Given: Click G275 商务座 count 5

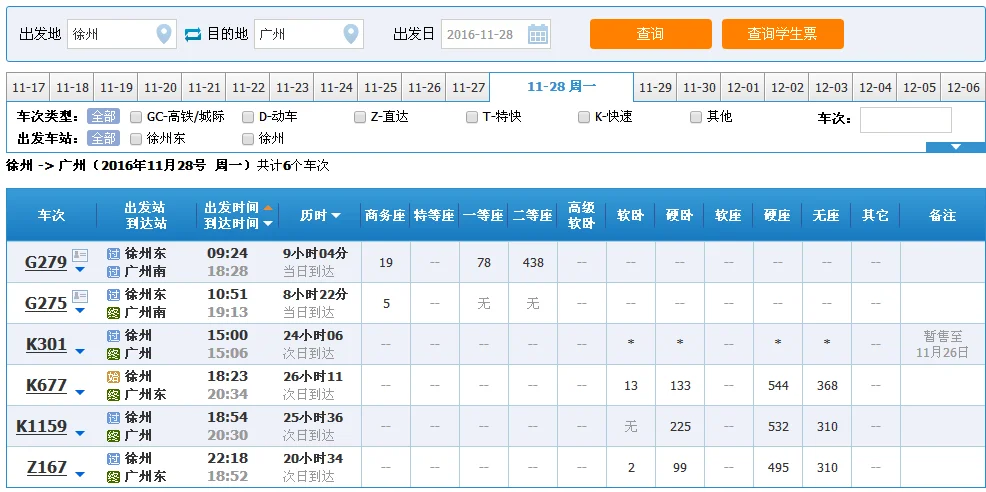Looking at the screenshot, I should (386, 303).
